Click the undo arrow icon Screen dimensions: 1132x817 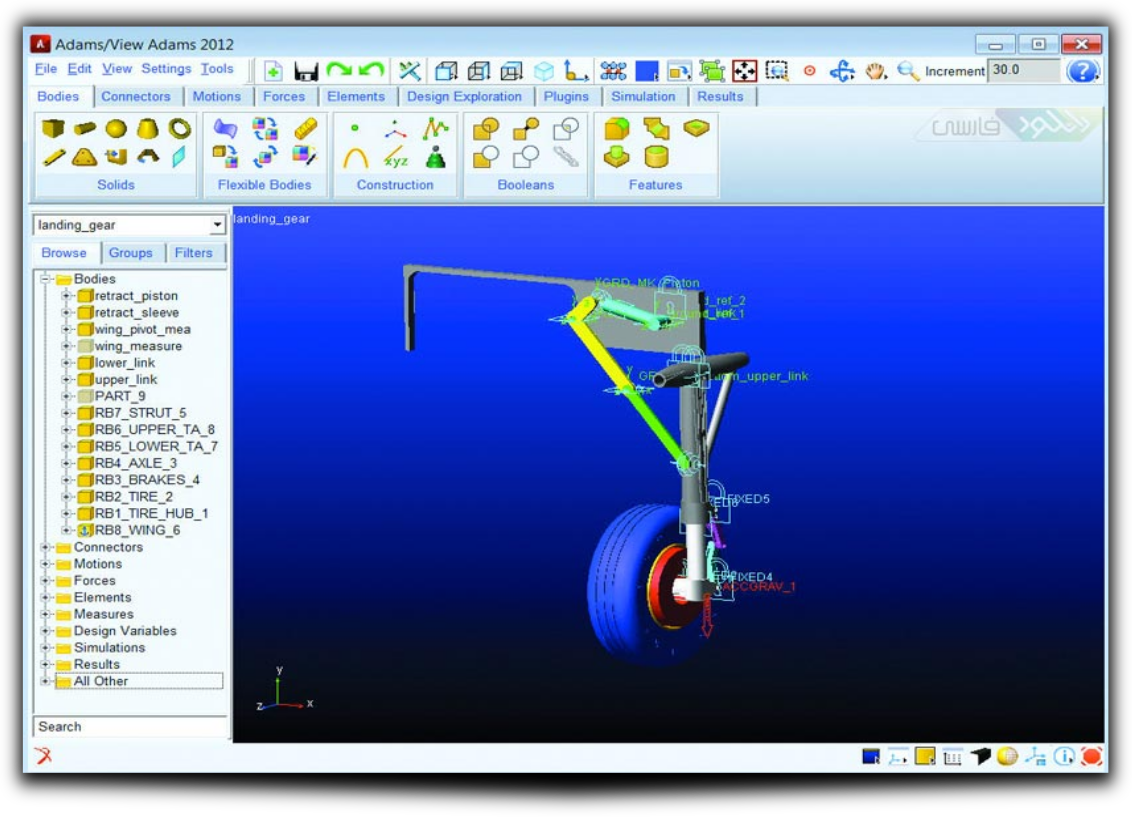point(371,71)
